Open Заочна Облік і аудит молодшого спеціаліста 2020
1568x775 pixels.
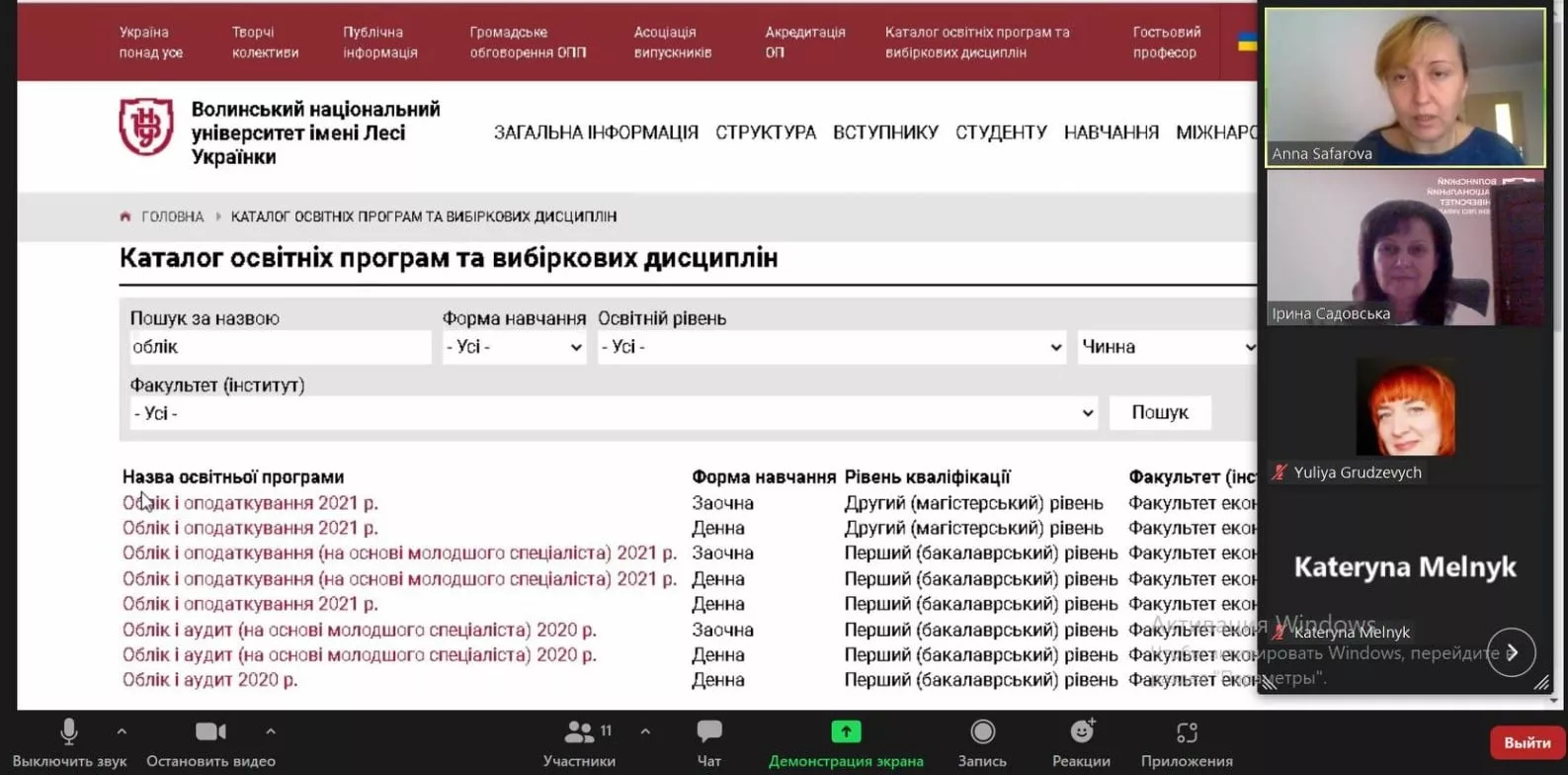tap(360, 629)
